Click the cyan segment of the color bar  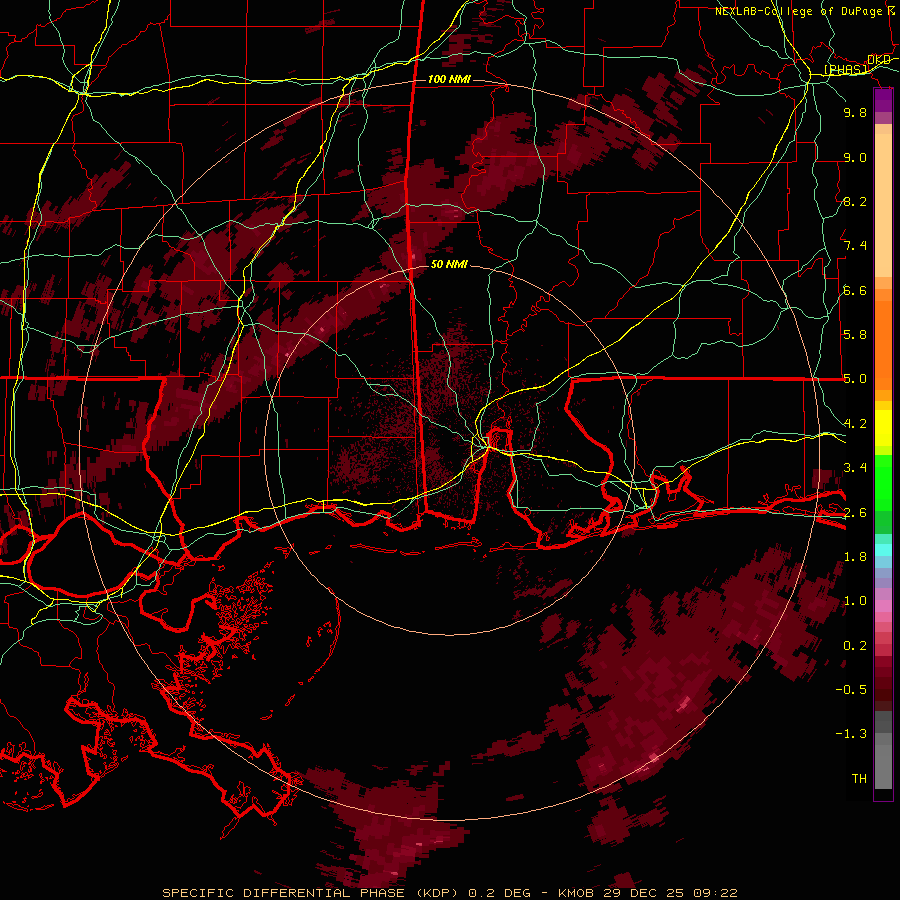(883, 550)
